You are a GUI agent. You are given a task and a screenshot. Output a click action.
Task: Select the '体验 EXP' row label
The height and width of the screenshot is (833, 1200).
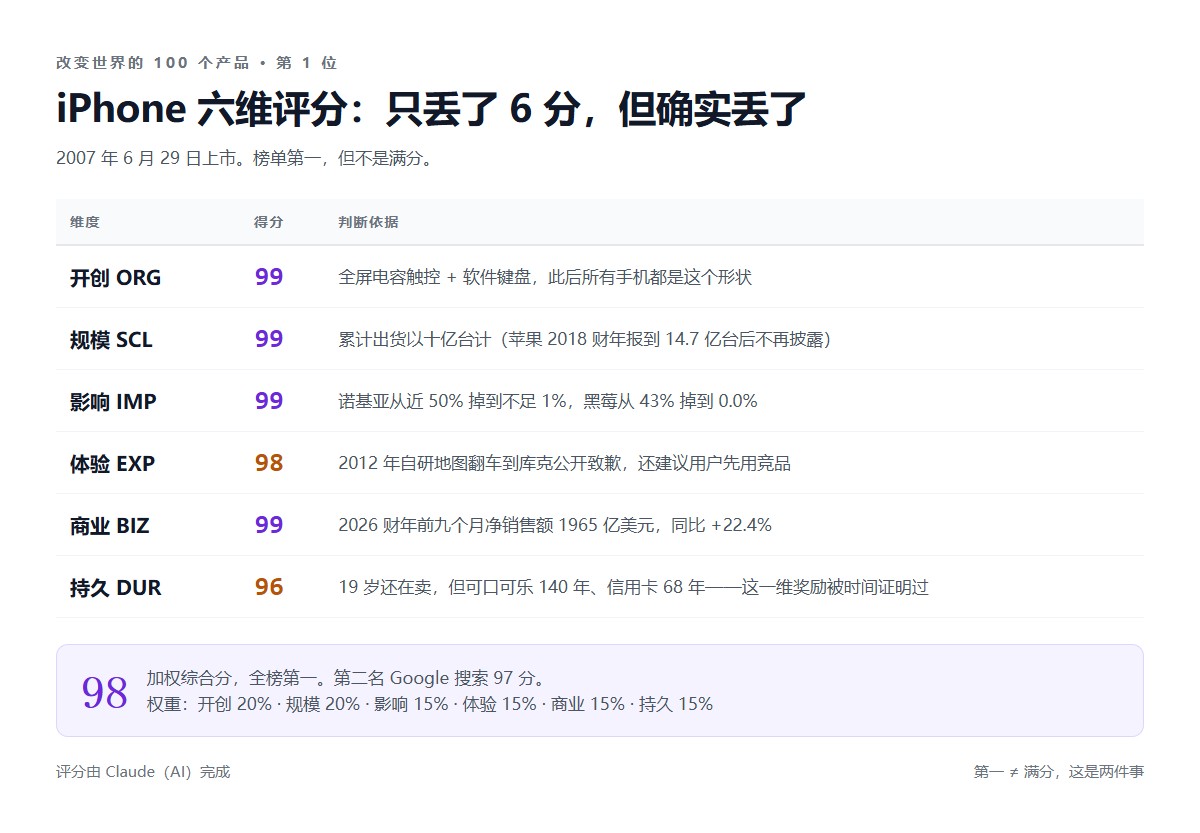[112, 464]
